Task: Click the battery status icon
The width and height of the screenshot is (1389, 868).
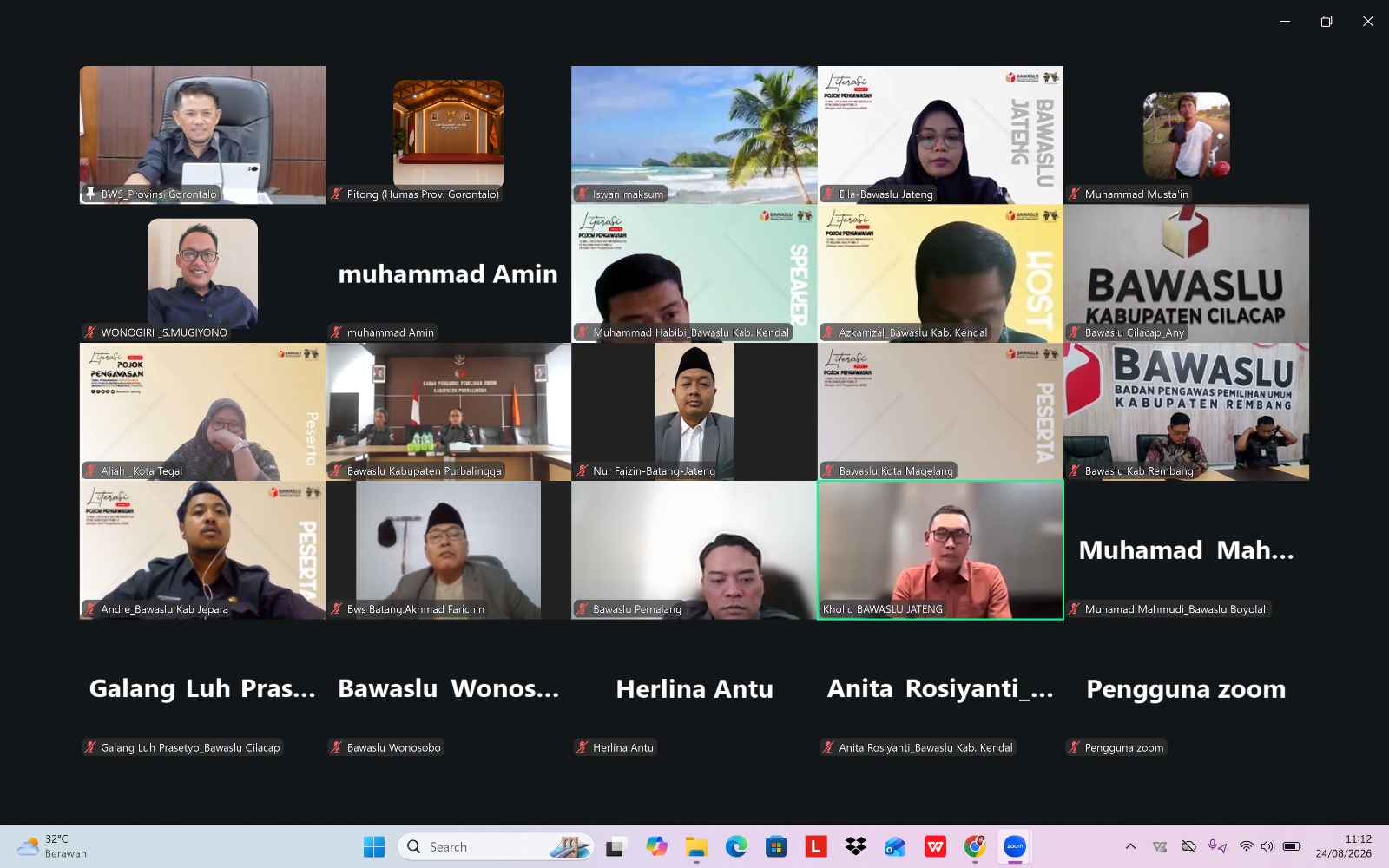Action: point(1292,846)
